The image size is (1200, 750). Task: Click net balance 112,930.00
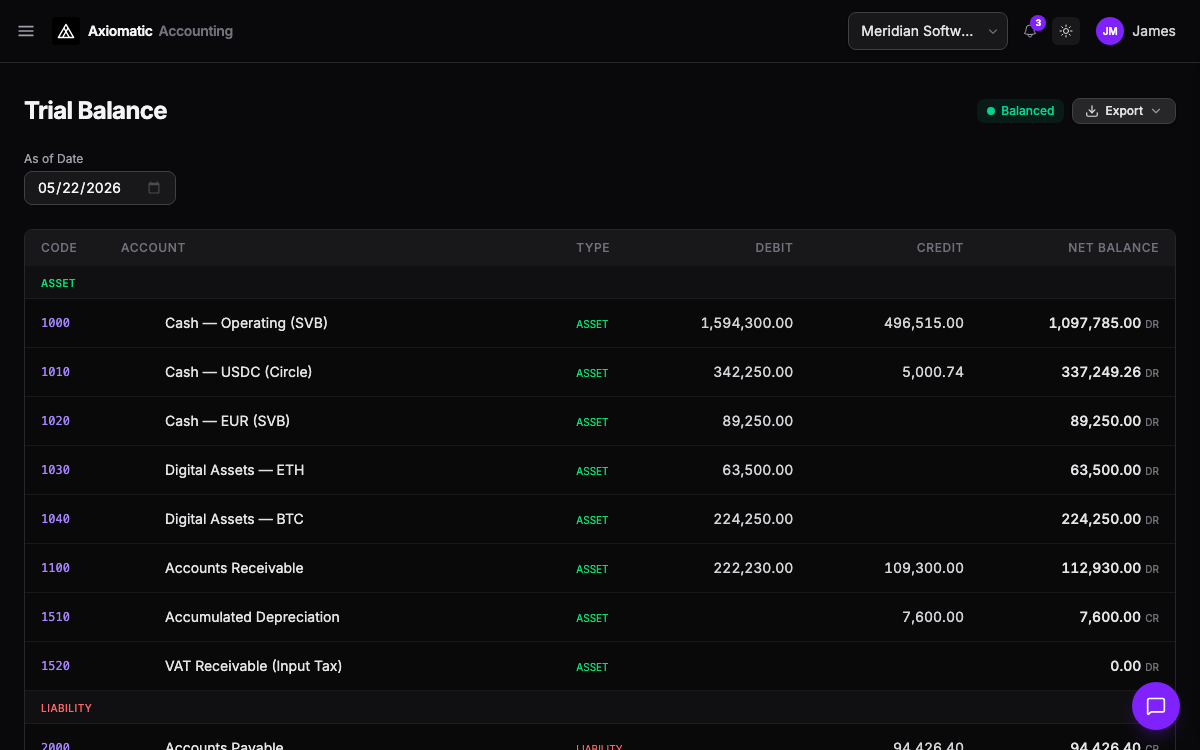point(1101,568)
